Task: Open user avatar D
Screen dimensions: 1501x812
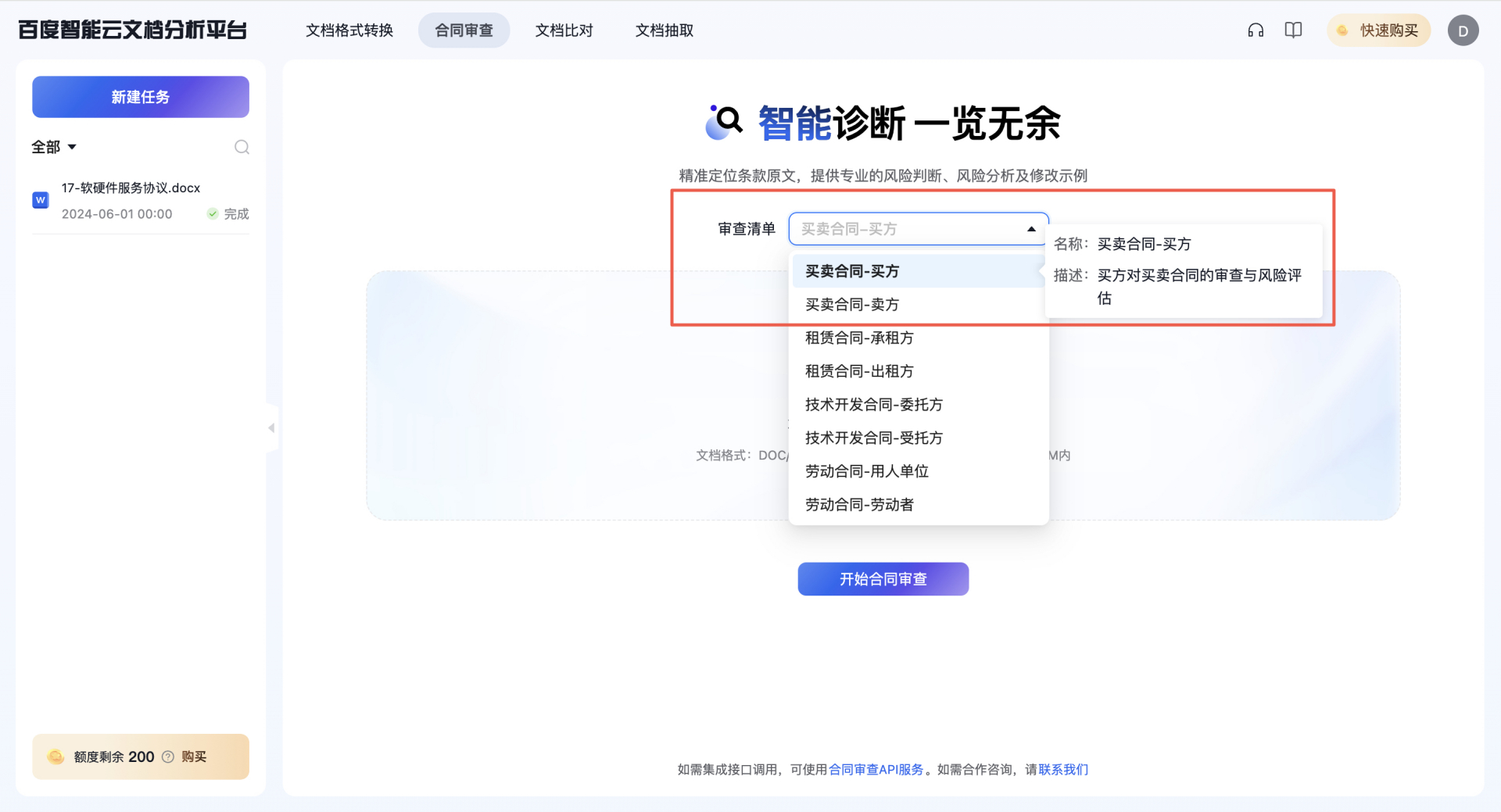Action: [1463, 30]
